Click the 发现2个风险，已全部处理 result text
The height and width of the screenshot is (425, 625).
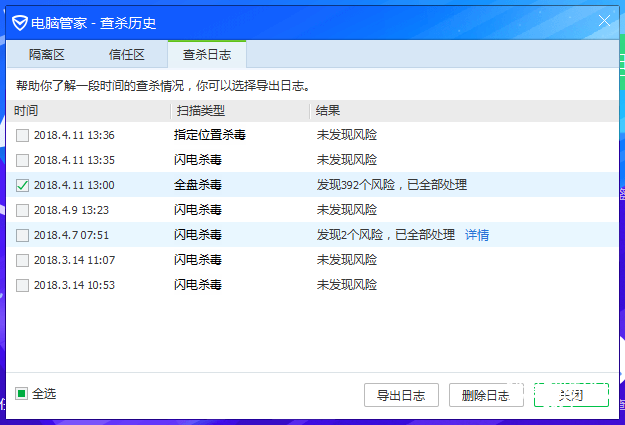386,235
